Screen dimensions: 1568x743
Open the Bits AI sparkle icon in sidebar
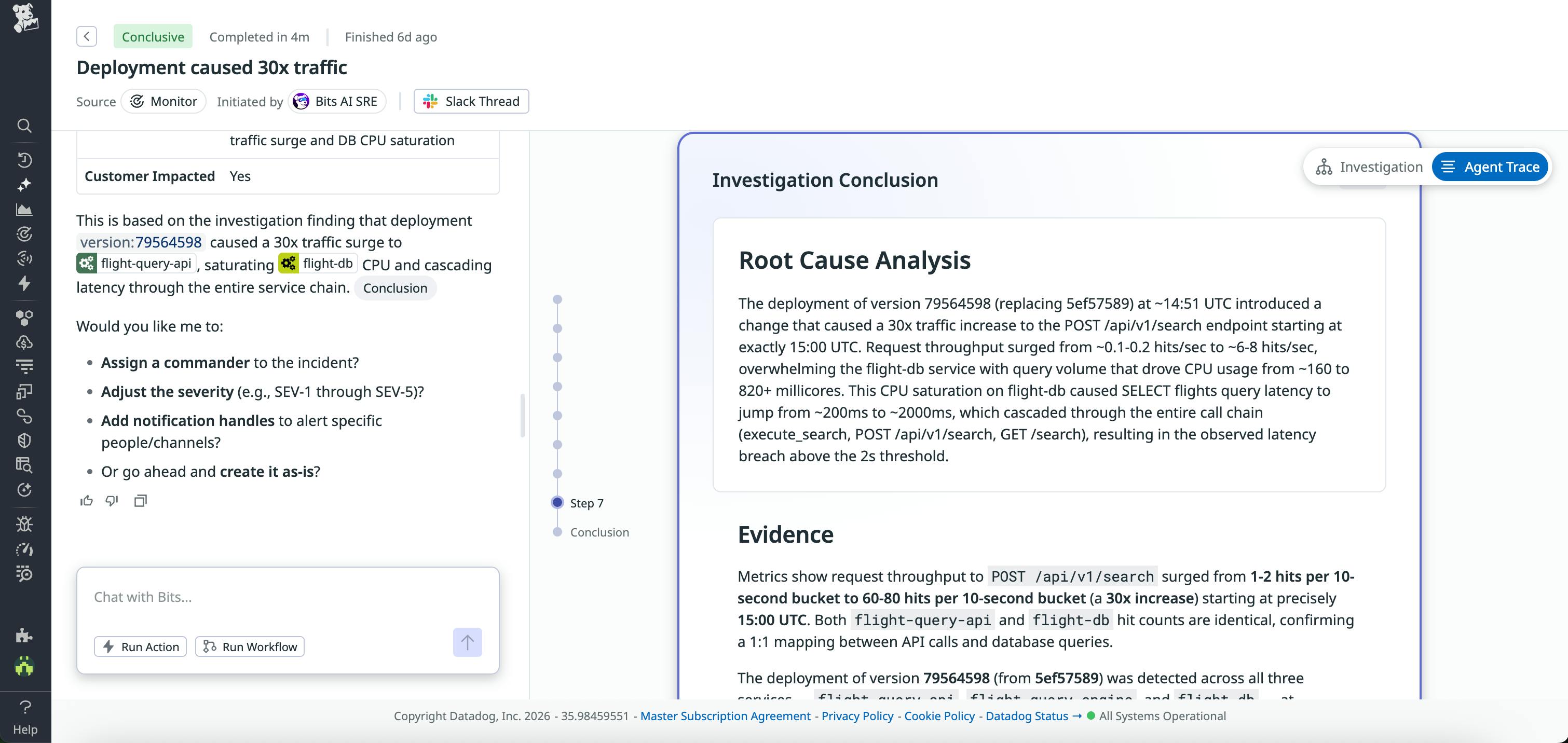coord(24,184)
